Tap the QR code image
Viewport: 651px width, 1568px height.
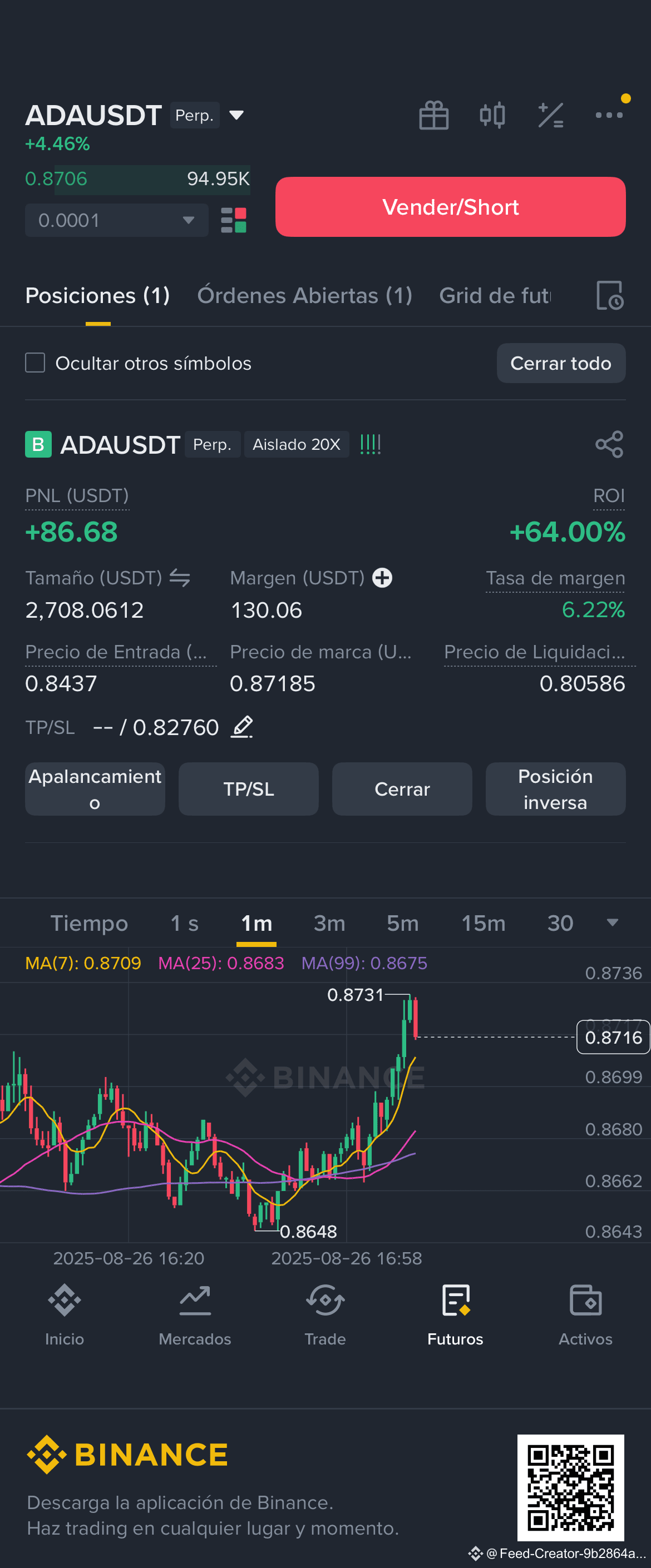pyautogui.click(x=571, y=1487)
